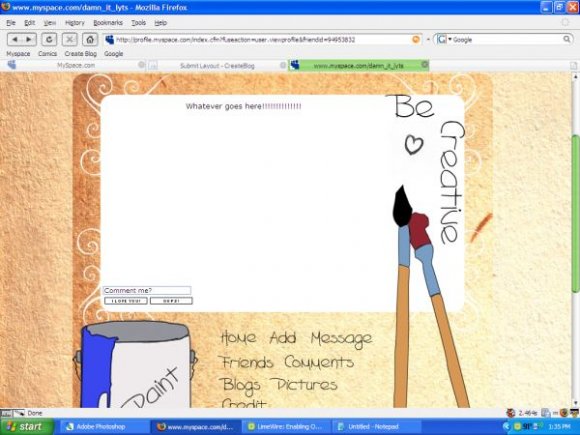The height and width of the screenshot is (435, 580).
Task: Open the Tools menu
Action: [x=139, y=23]
